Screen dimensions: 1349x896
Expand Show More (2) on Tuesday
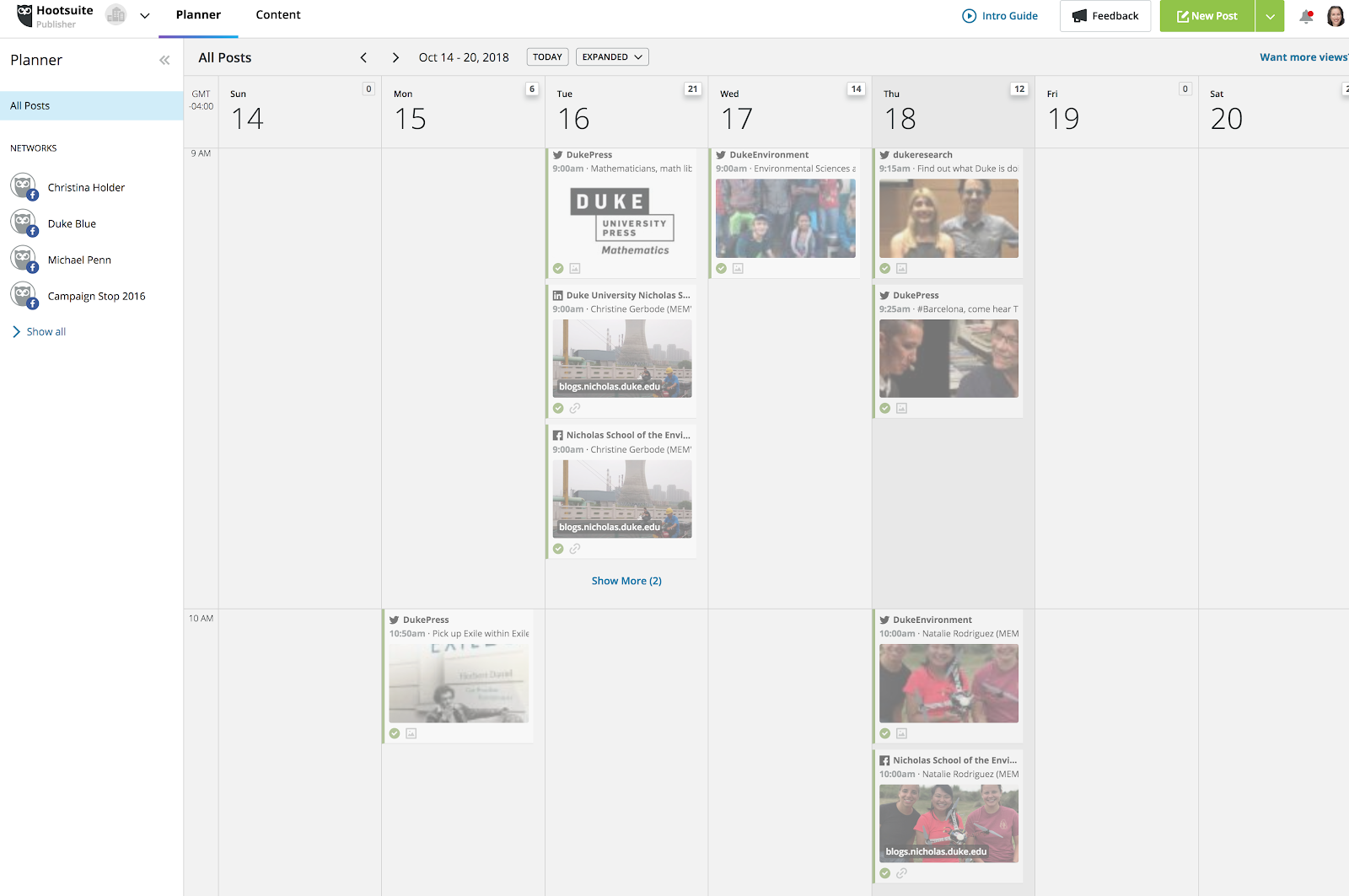click(x=626, y=581)
